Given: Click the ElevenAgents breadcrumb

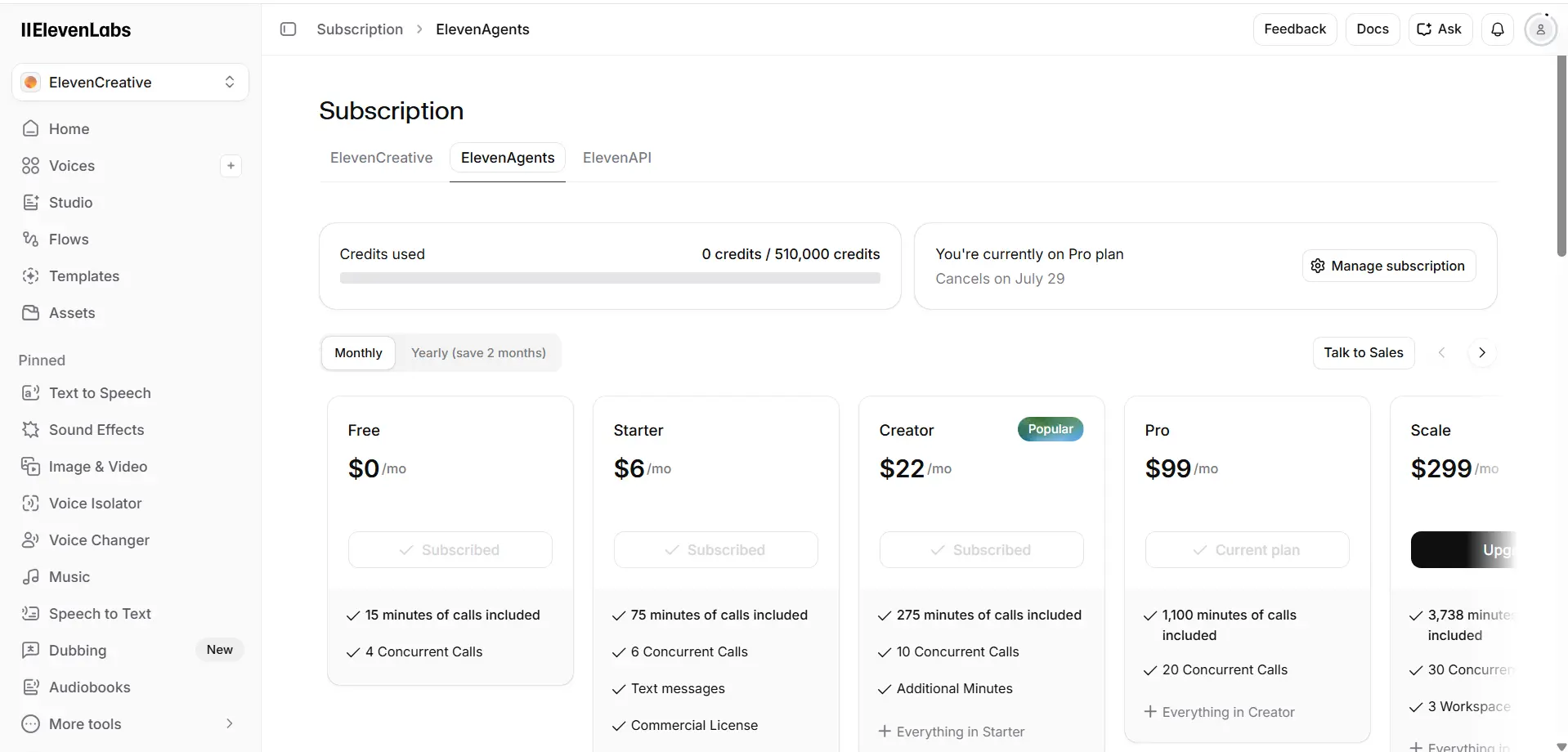Looking at the screenshot, I should 482,29.
